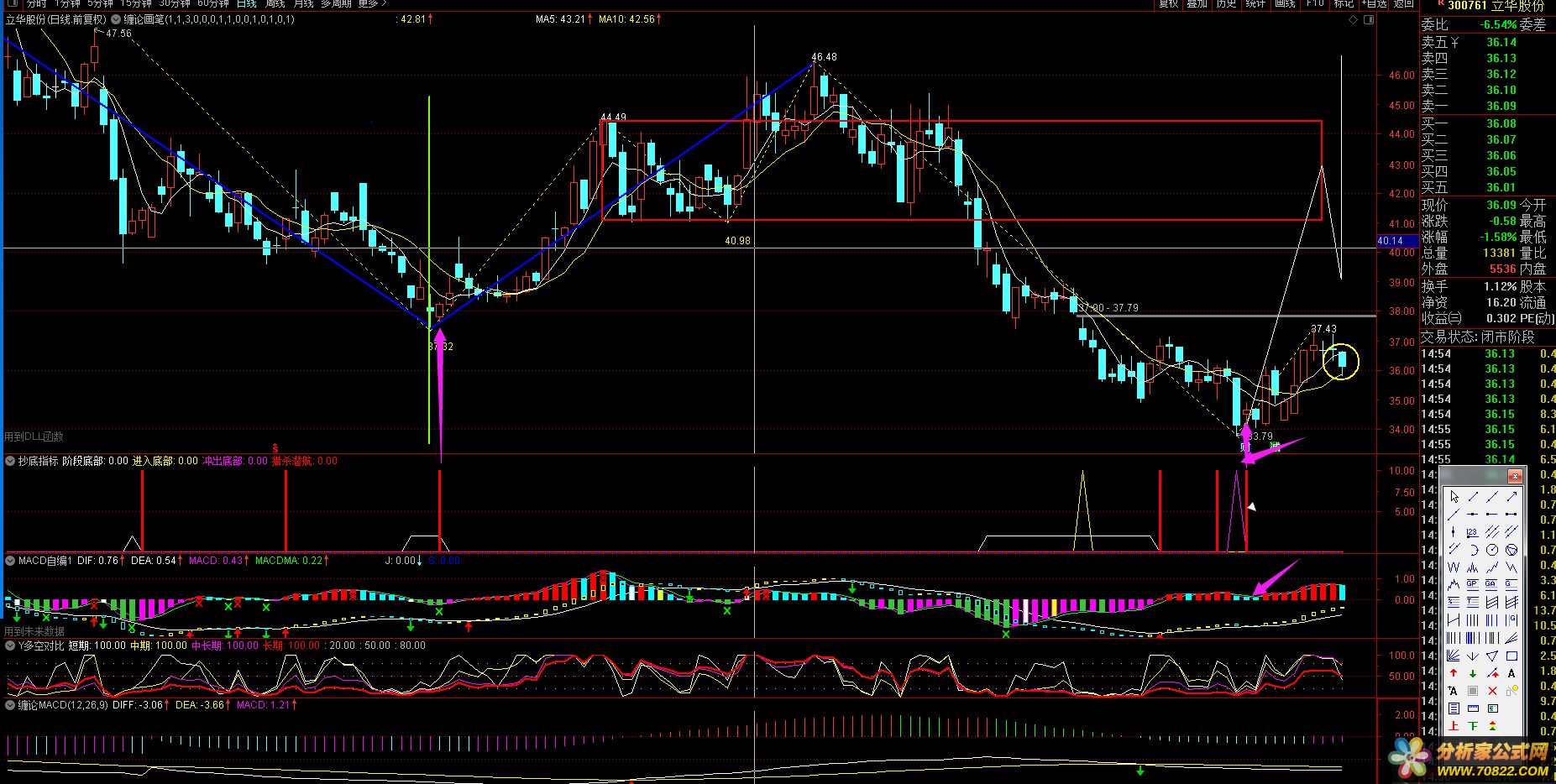Open the blue lined note tool
1556x784 pixels.
pyautogui.click(x=1454, y=708)
